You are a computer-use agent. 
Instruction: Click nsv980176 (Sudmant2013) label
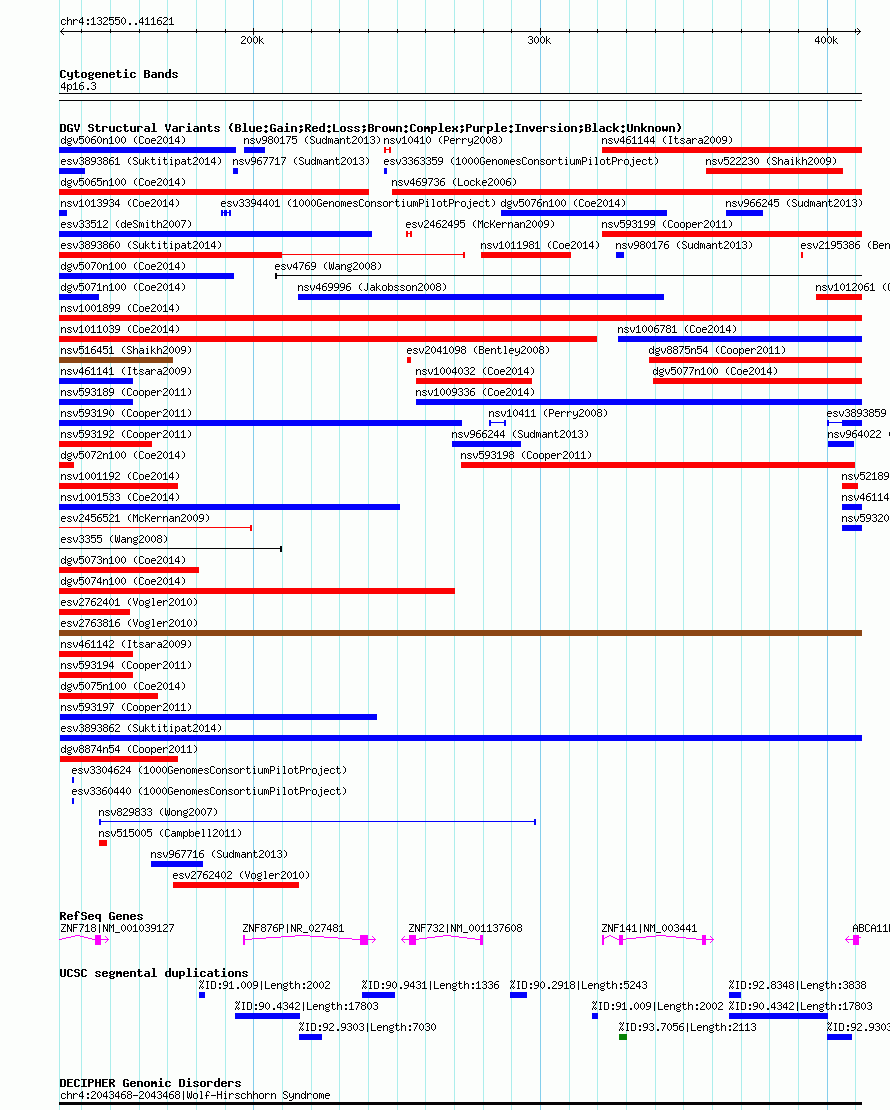684,245
